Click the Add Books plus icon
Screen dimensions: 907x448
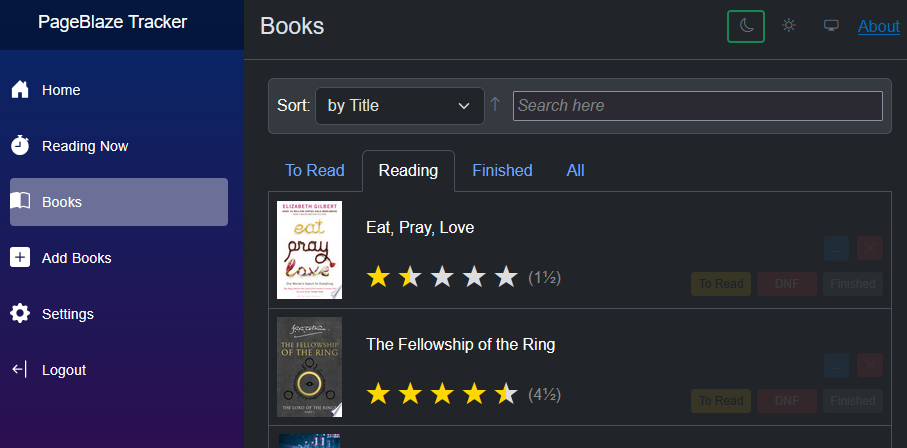tap(20, 258)
